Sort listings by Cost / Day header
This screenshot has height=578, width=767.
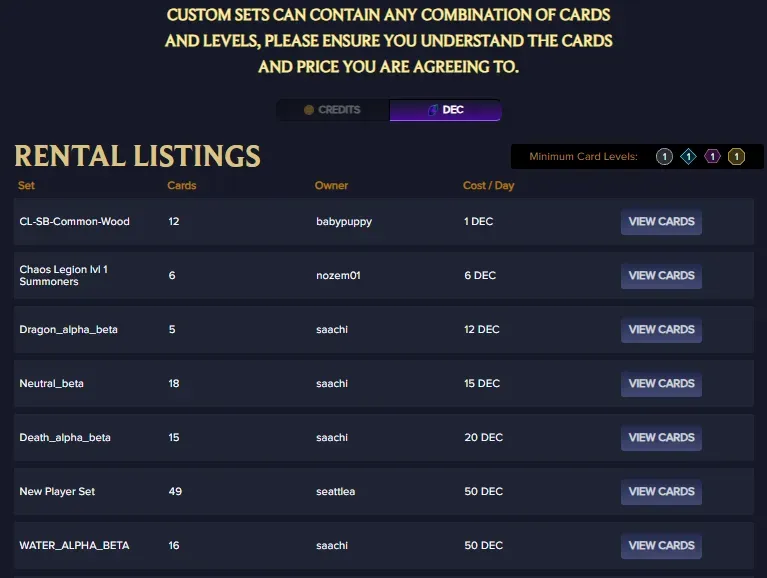(x=488, y=185)
